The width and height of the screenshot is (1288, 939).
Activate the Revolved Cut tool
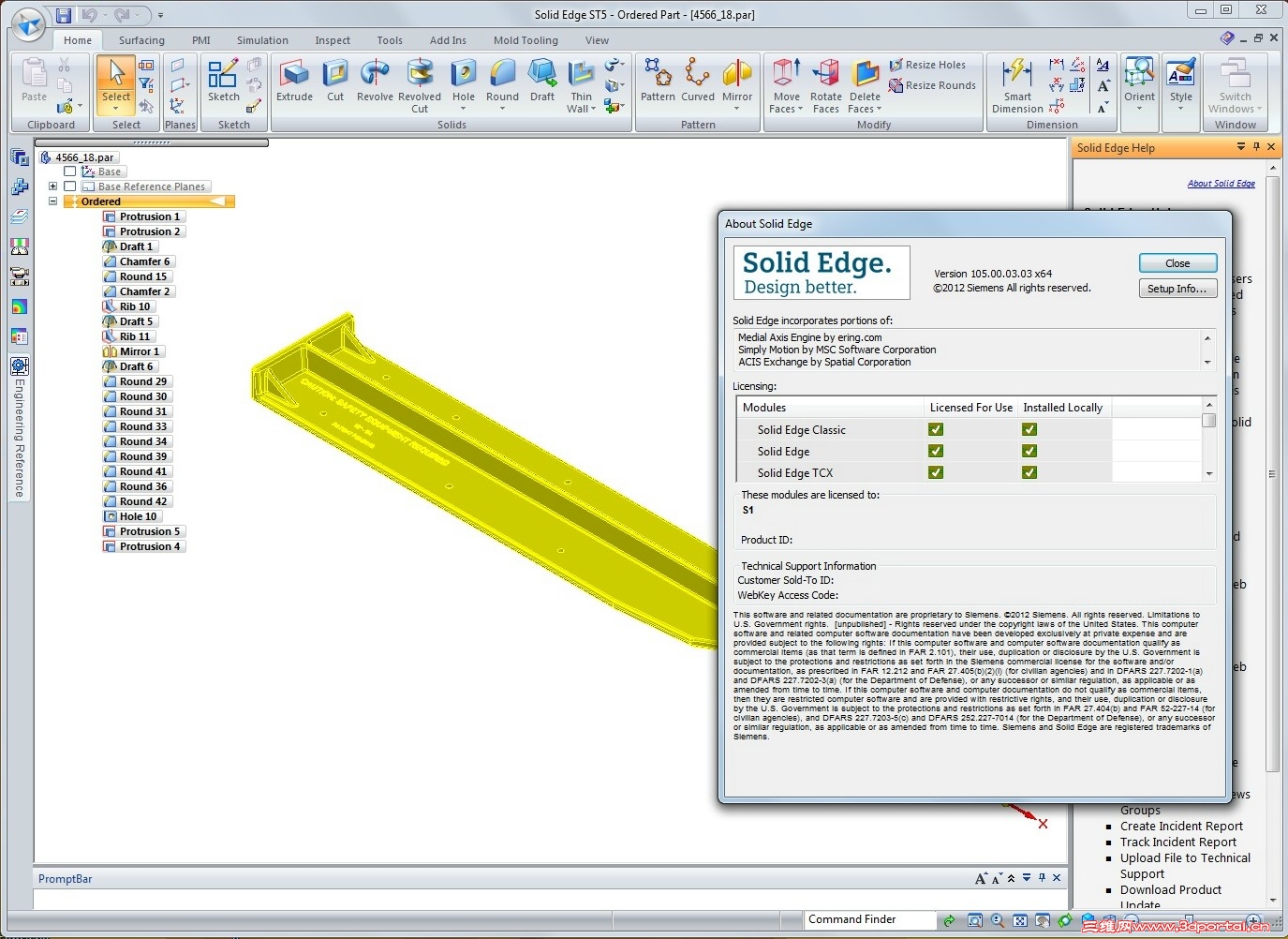tap(420, 85)
